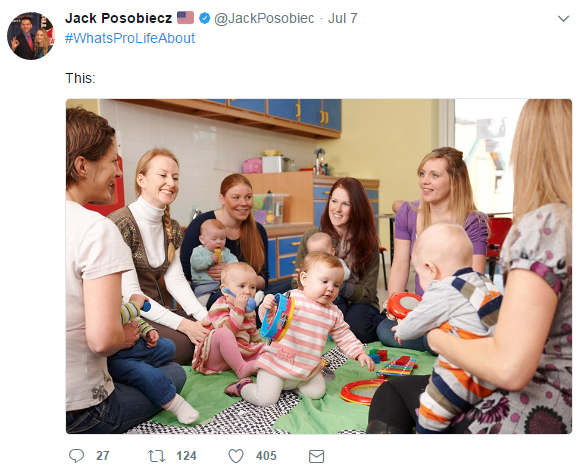Click the US flag emoji icon
Screen dimensions: 582x469
(x=185, y=18)
